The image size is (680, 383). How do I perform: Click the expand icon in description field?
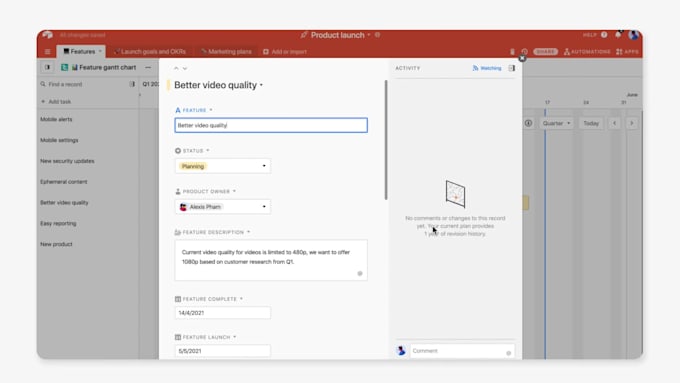click(360, 274)
